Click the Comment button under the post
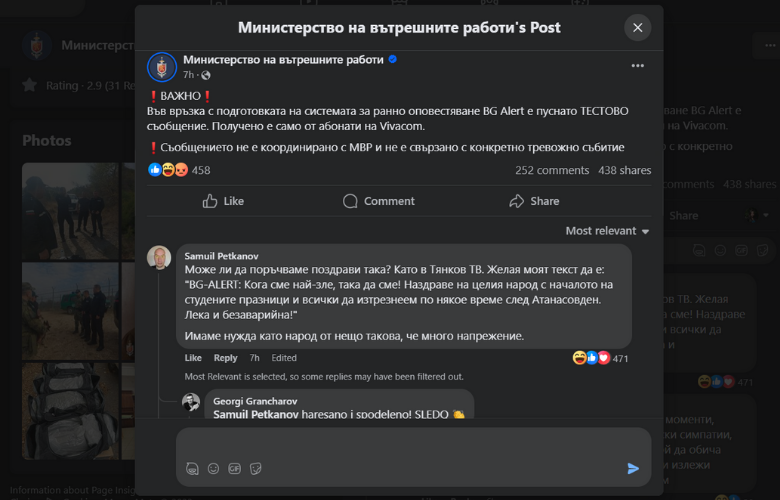Viewport: 780px width, 500px height. (378, 201)
